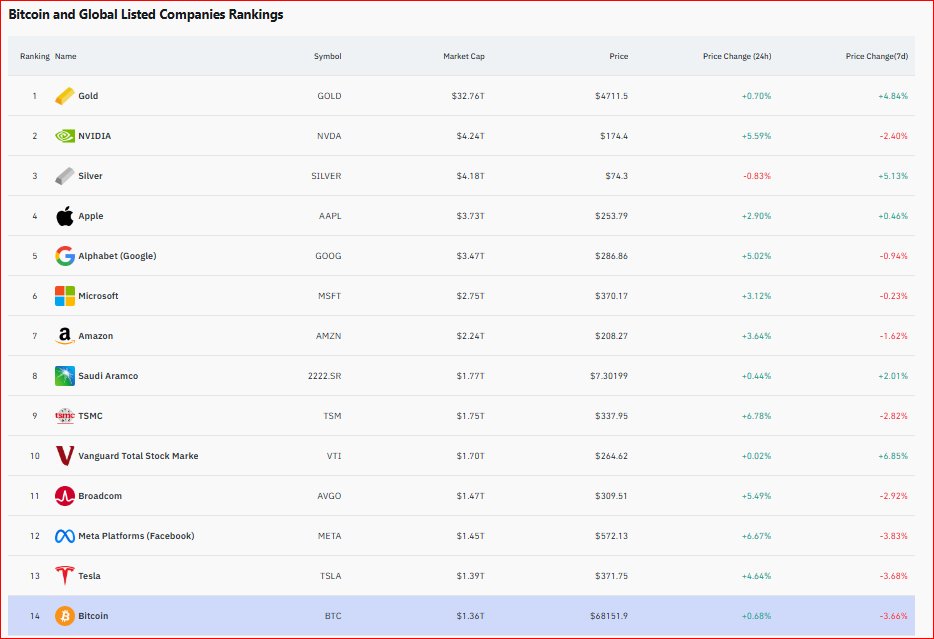Click the -3.83% 7d change

tap(893, 536)
